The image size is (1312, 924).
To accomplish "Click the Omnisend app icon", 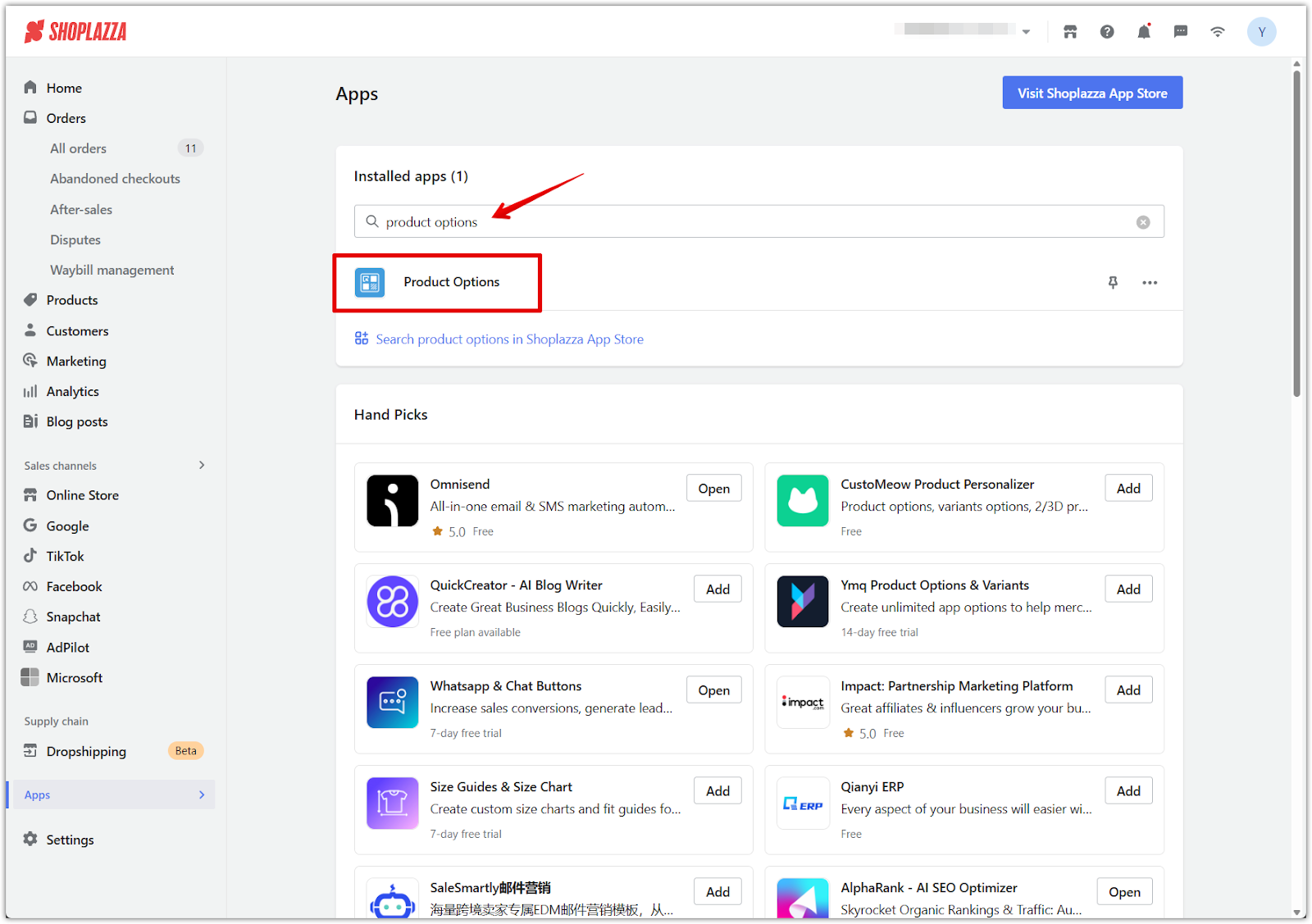I will (x=393, y=501).
